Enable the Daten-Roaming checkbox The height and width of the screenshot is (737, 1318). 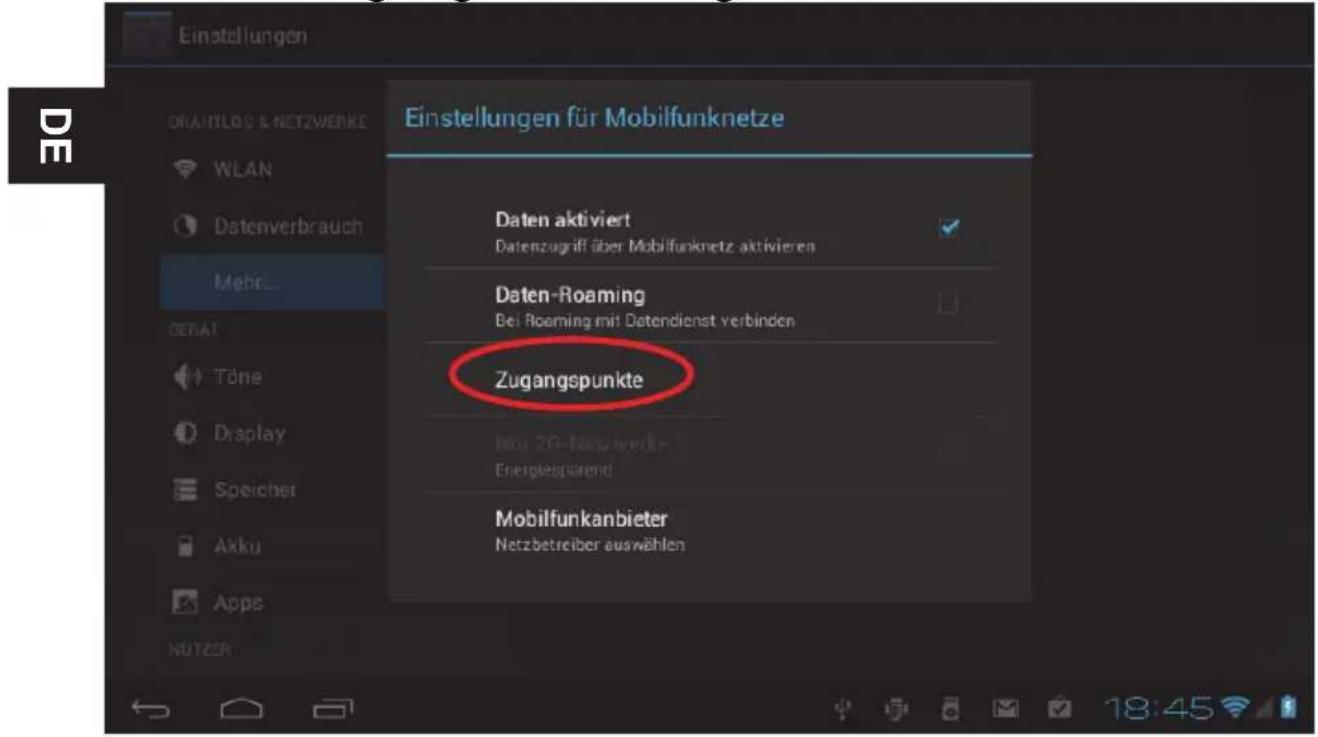point(948,303)
